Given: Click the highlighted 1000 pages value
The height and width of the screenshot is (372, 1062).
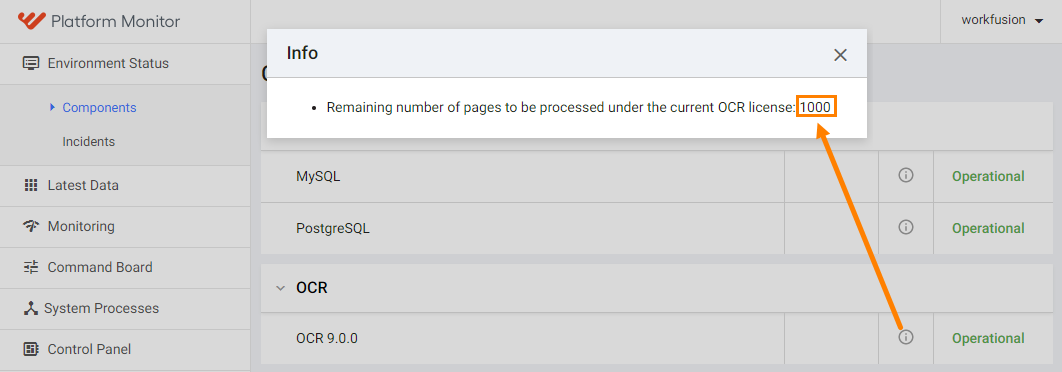Looking at the screenshot, I should coord(816,107).
